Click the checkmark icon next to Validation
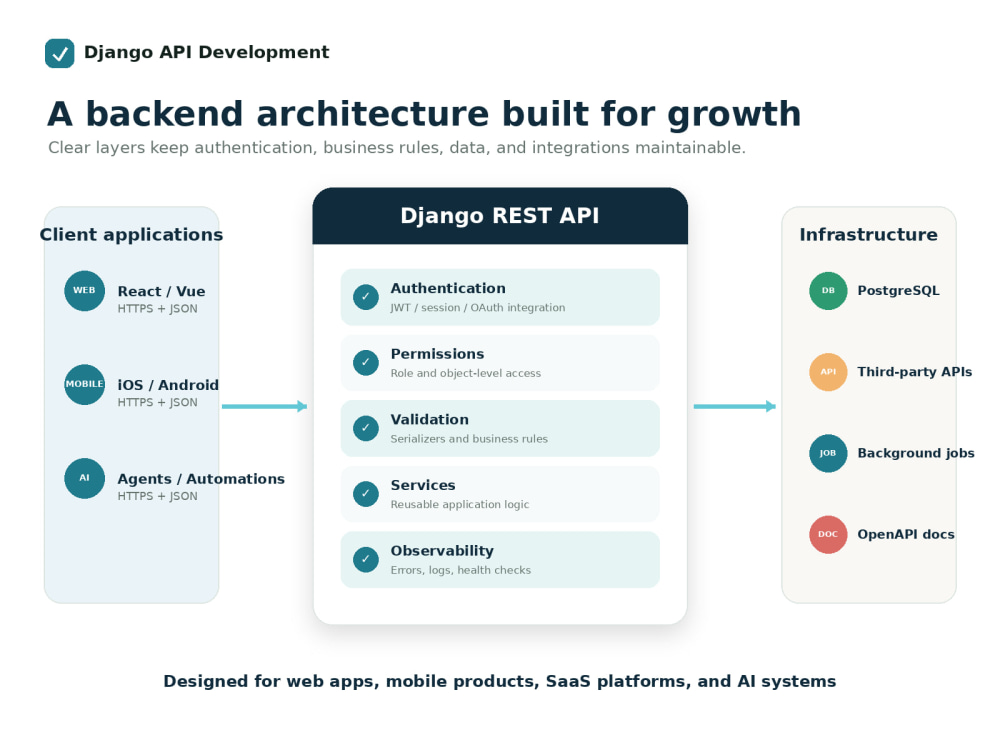1000x750 pixels. [366, 429]
